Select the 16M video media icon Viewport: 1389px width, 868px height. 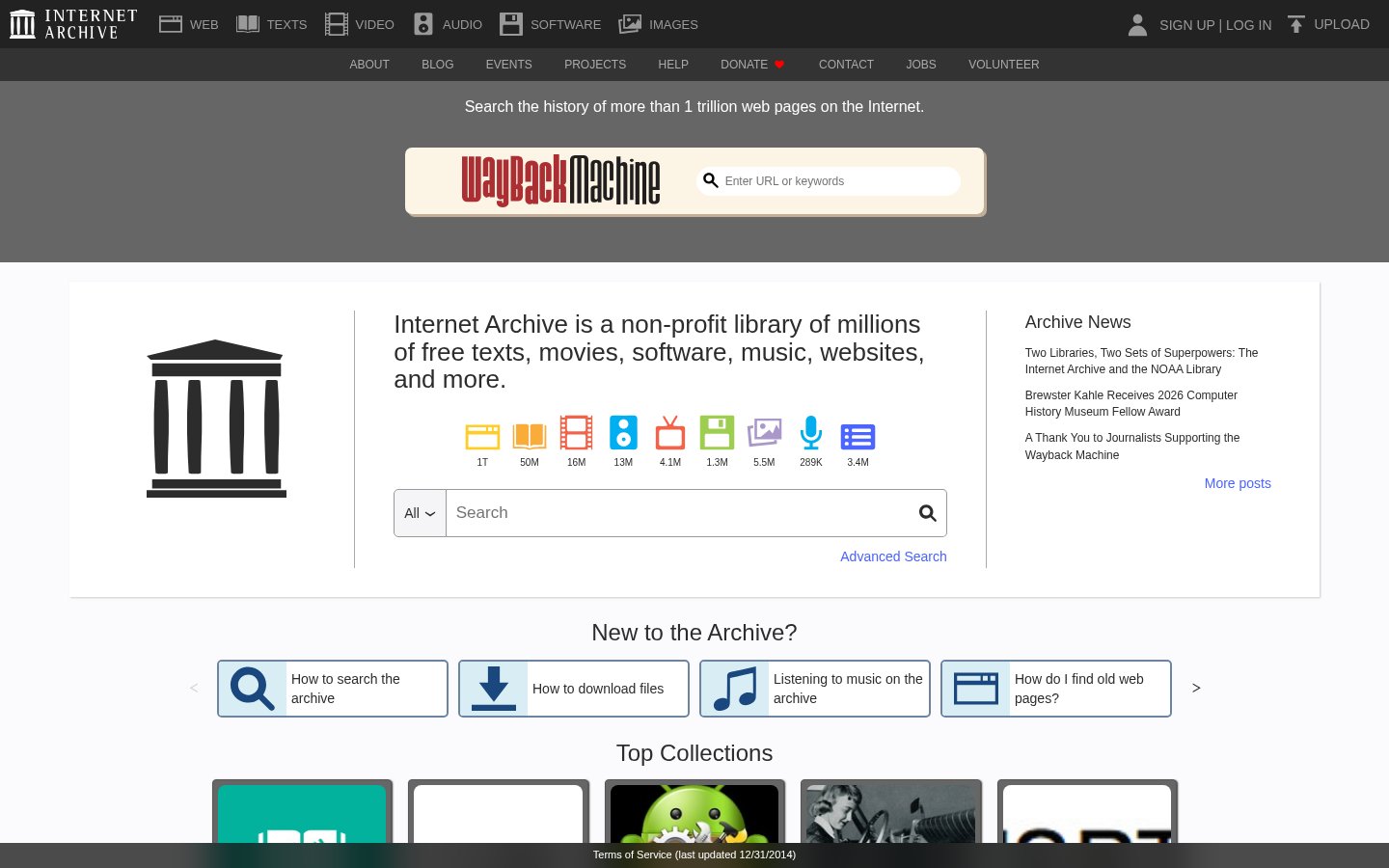[576, 433]
